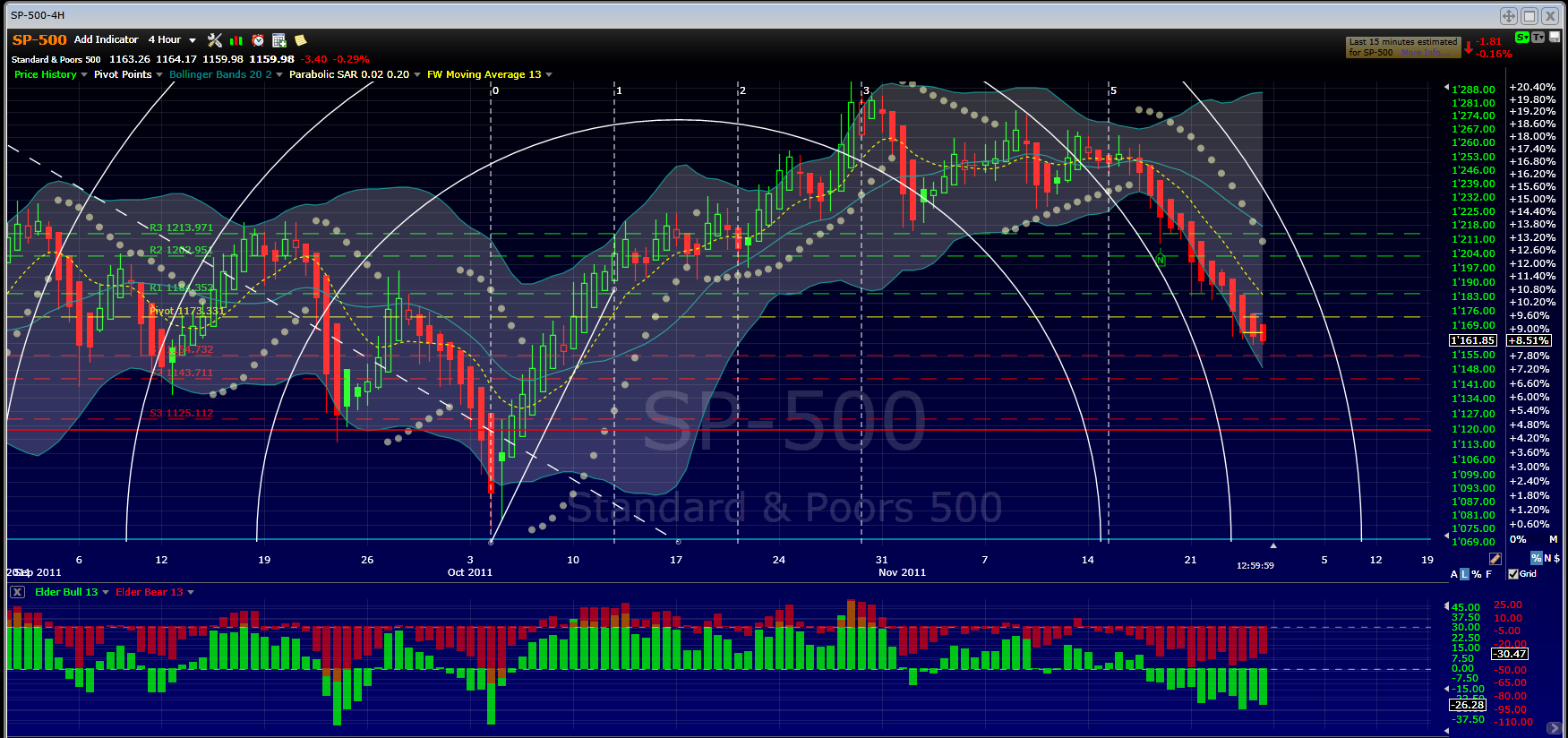Expand Parabolic SAR 0.02 0.20 options arrow
This screenshot has height=738, width=1568.
(x=417, y=74)
